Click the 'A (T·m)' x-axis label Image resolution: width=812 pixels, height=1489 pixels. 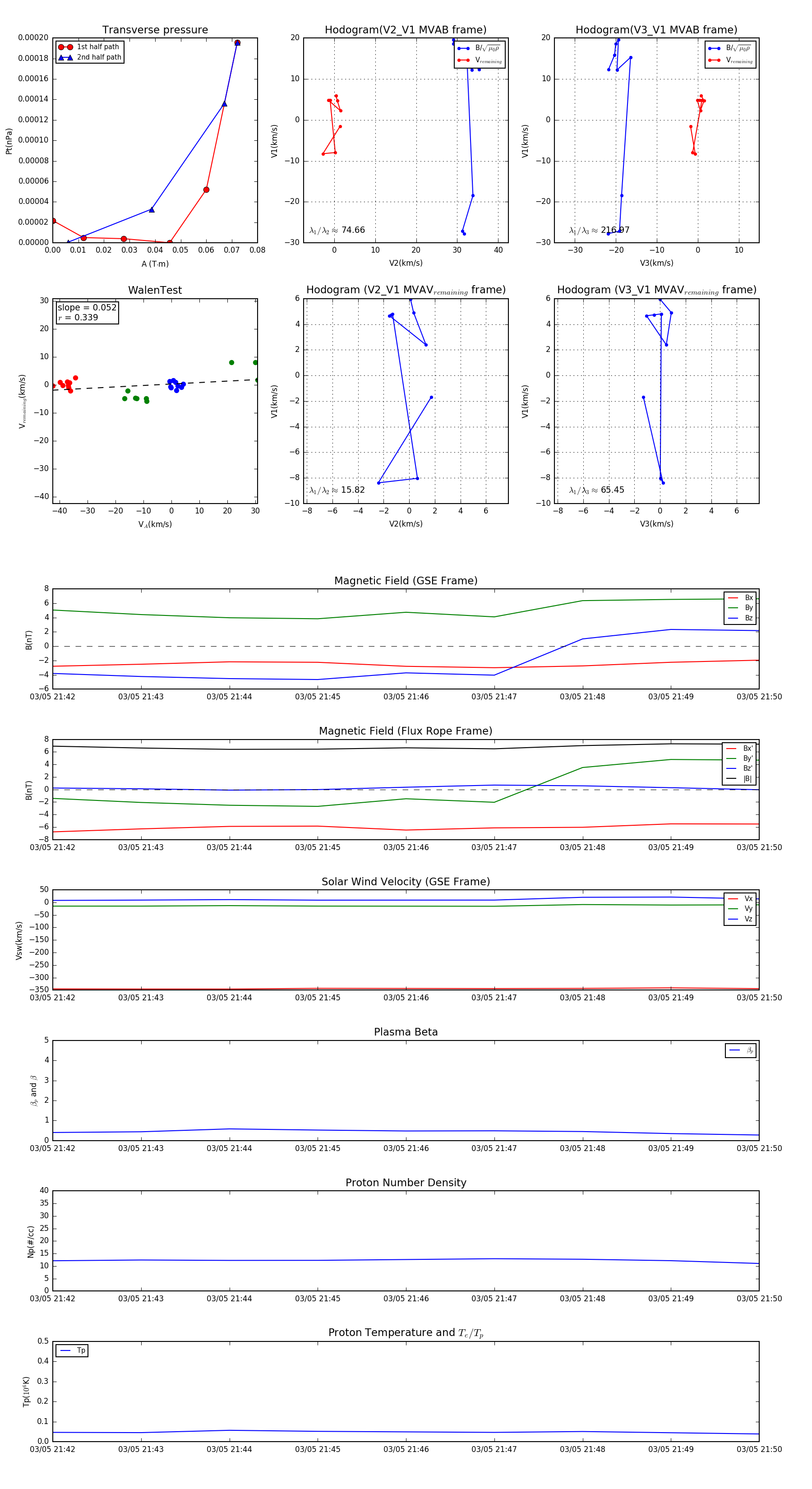coord(155,264)
